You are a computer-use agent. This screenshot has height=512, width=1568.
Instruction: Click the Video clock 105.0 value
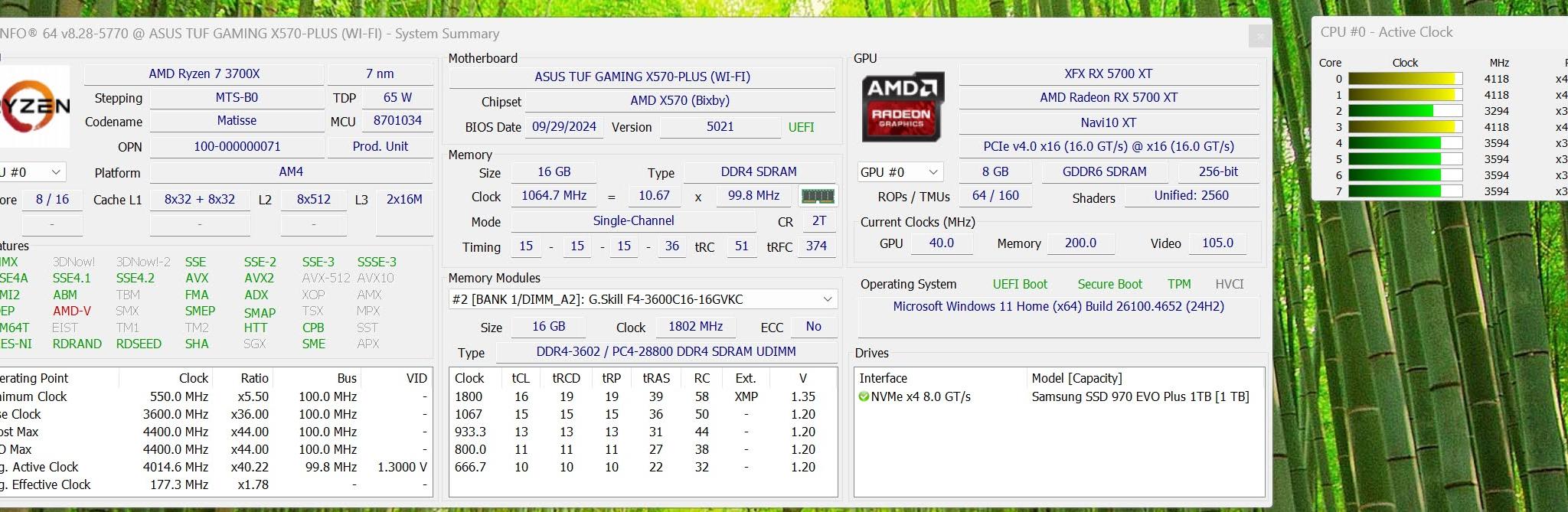pyautogui.click(x=1217, y=243)
